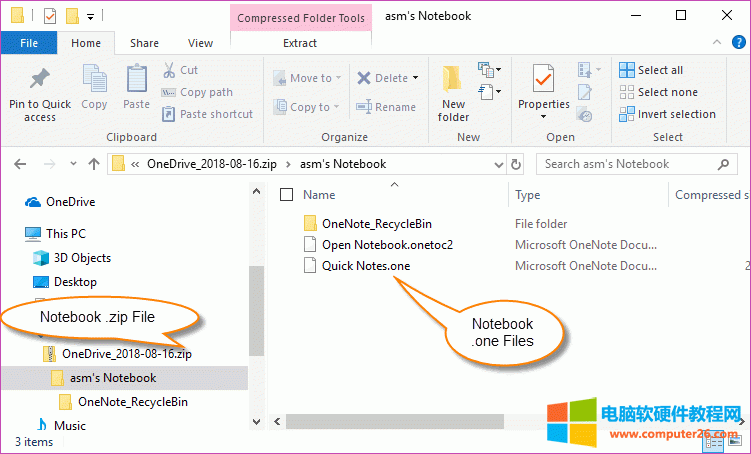Click the Back navigation arrow

tap(21, 164)
